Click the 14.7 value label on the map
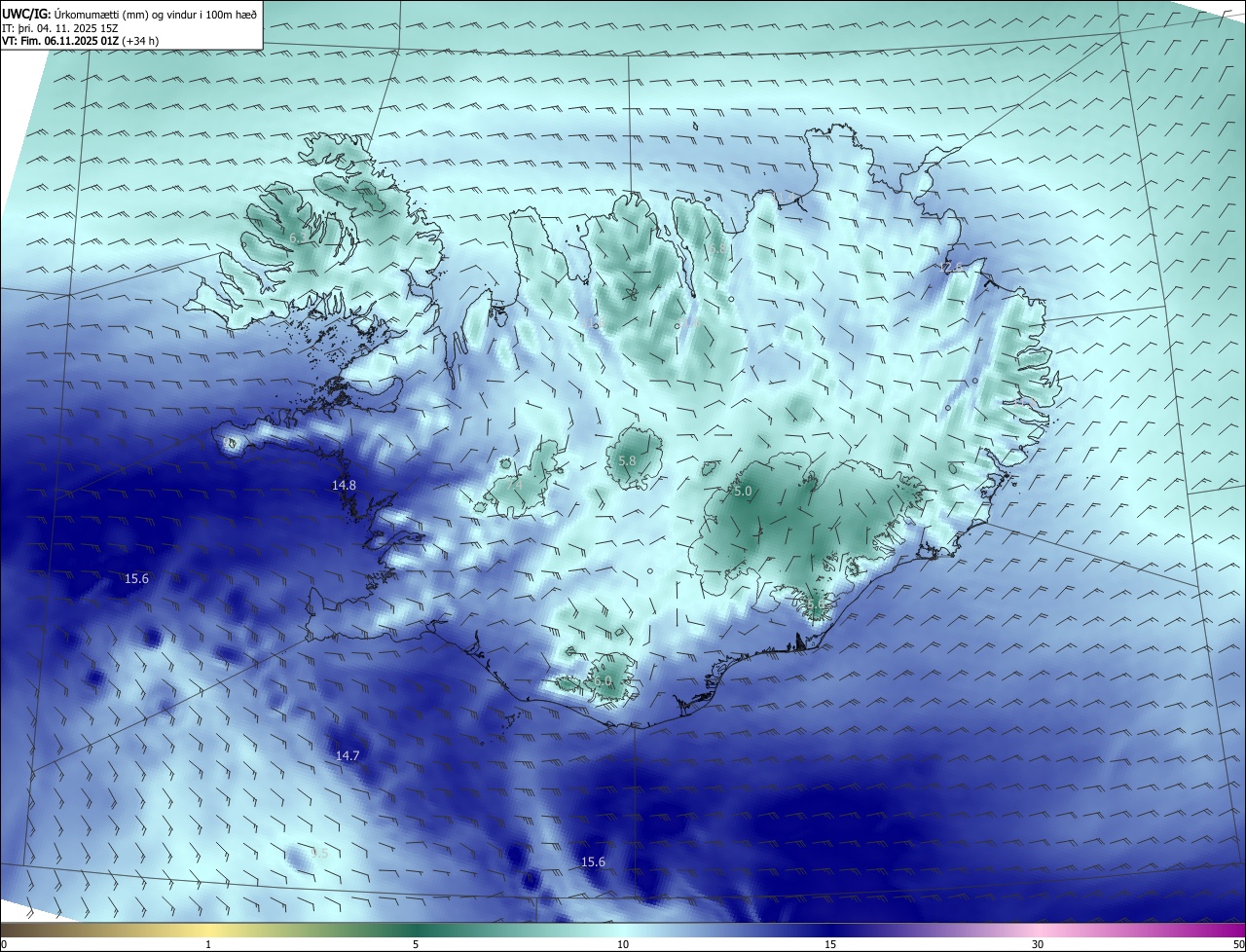 348,755
